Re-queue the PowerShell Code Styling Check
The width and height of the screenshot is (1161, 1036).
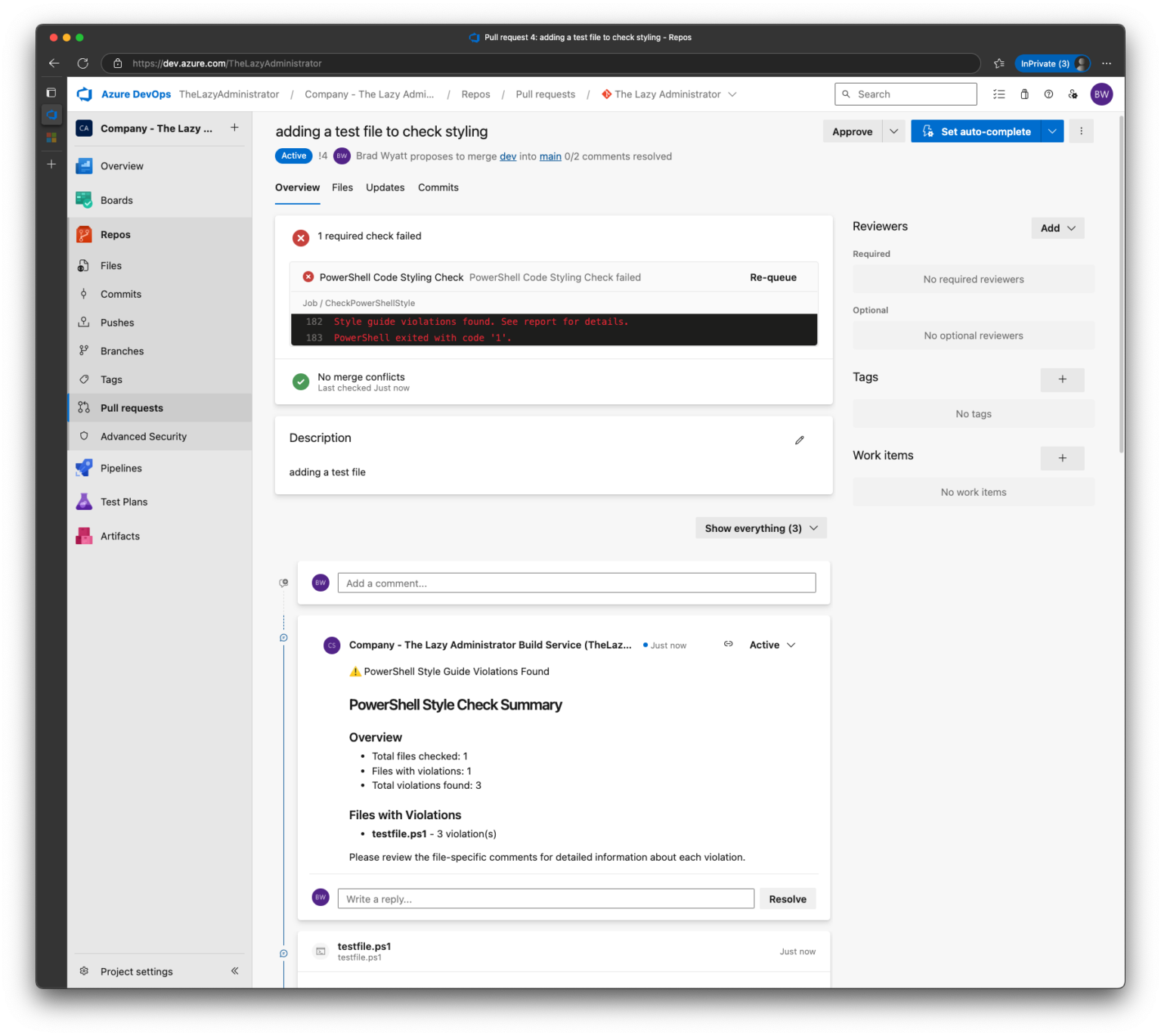773,278
